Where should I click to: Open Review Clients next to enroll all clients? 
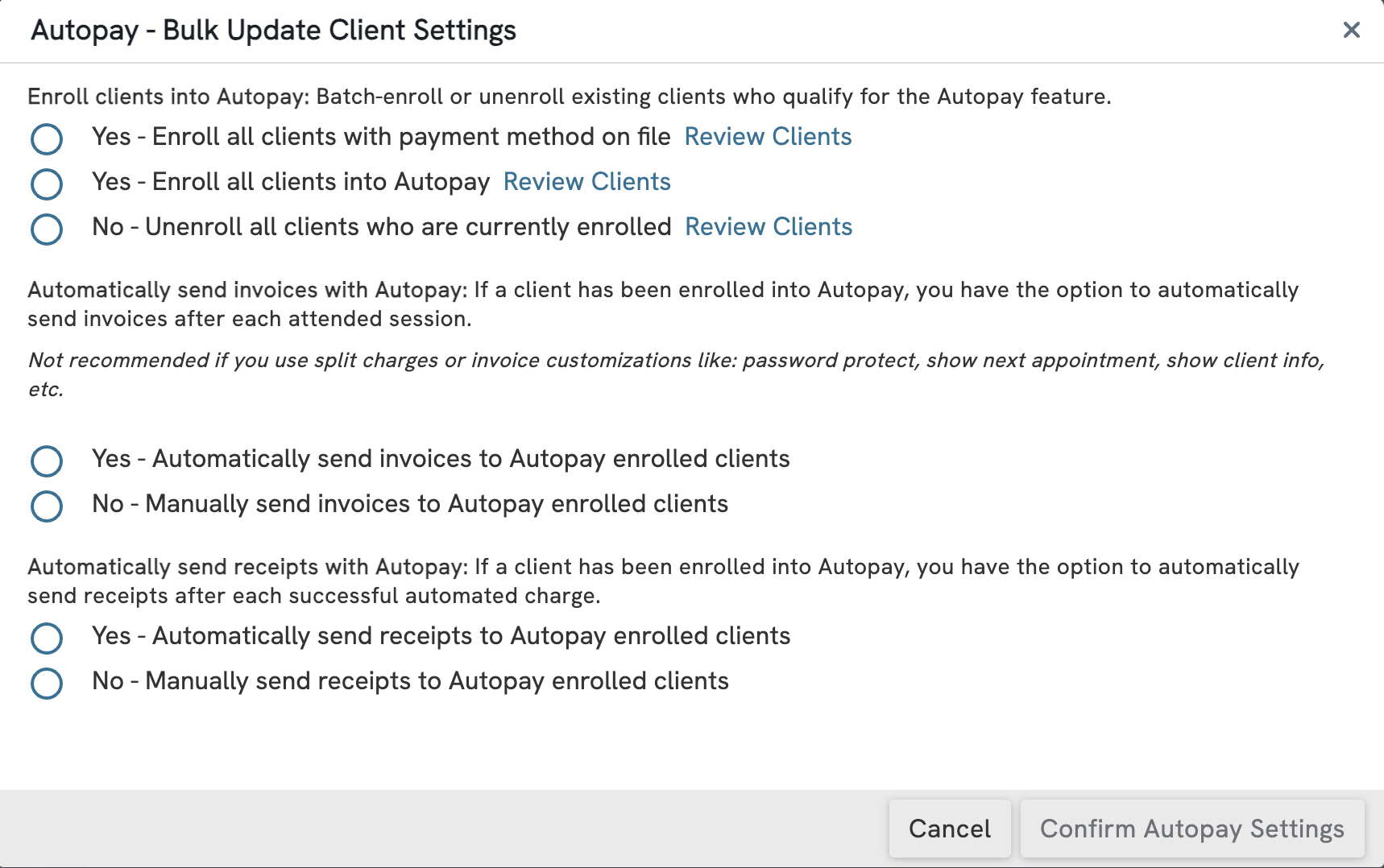pyautogui.click(x=586, y=182)
